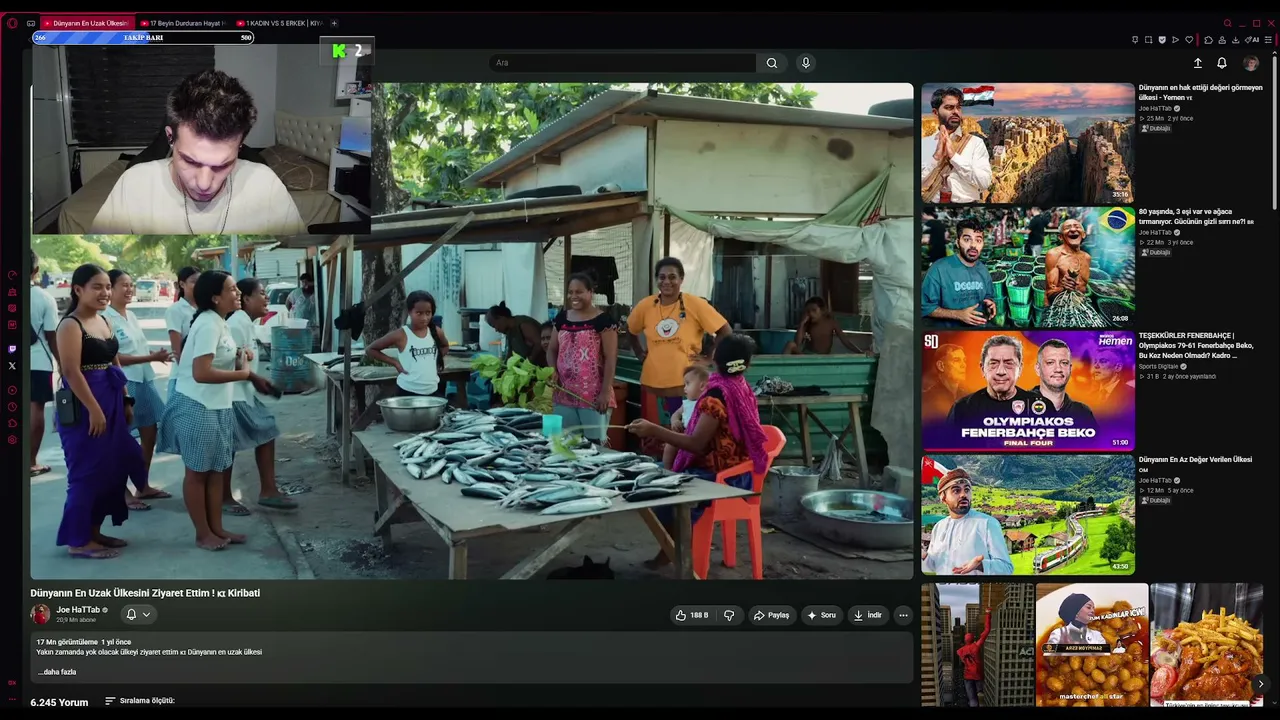Screen dimensions: 1280x720
Task: Click the "6.245 Yorum" comments count
Action: [x=59, y=702]
